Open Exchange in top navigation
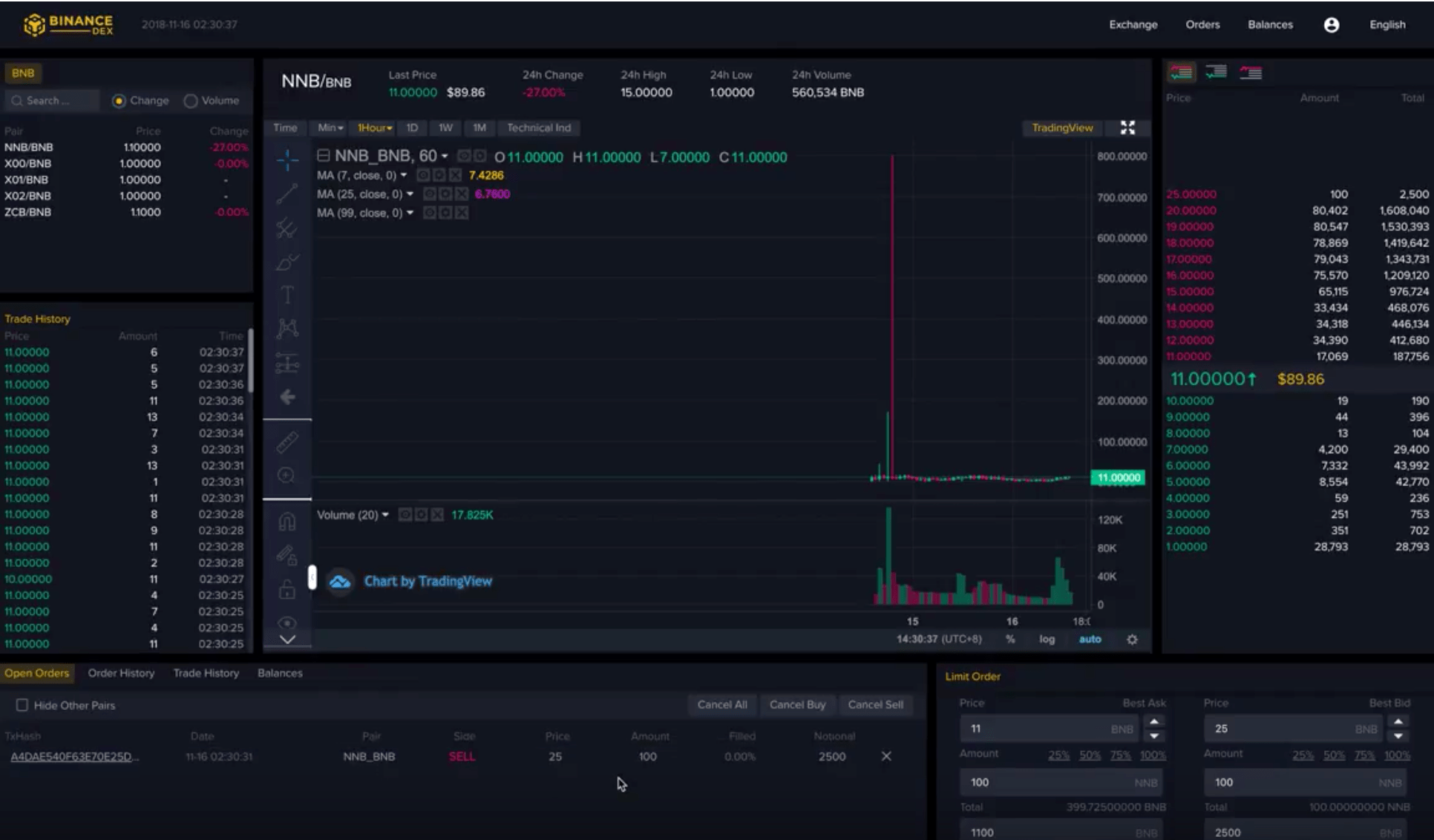This screenshot has height=840, width=1434. tap(1133, 24)
